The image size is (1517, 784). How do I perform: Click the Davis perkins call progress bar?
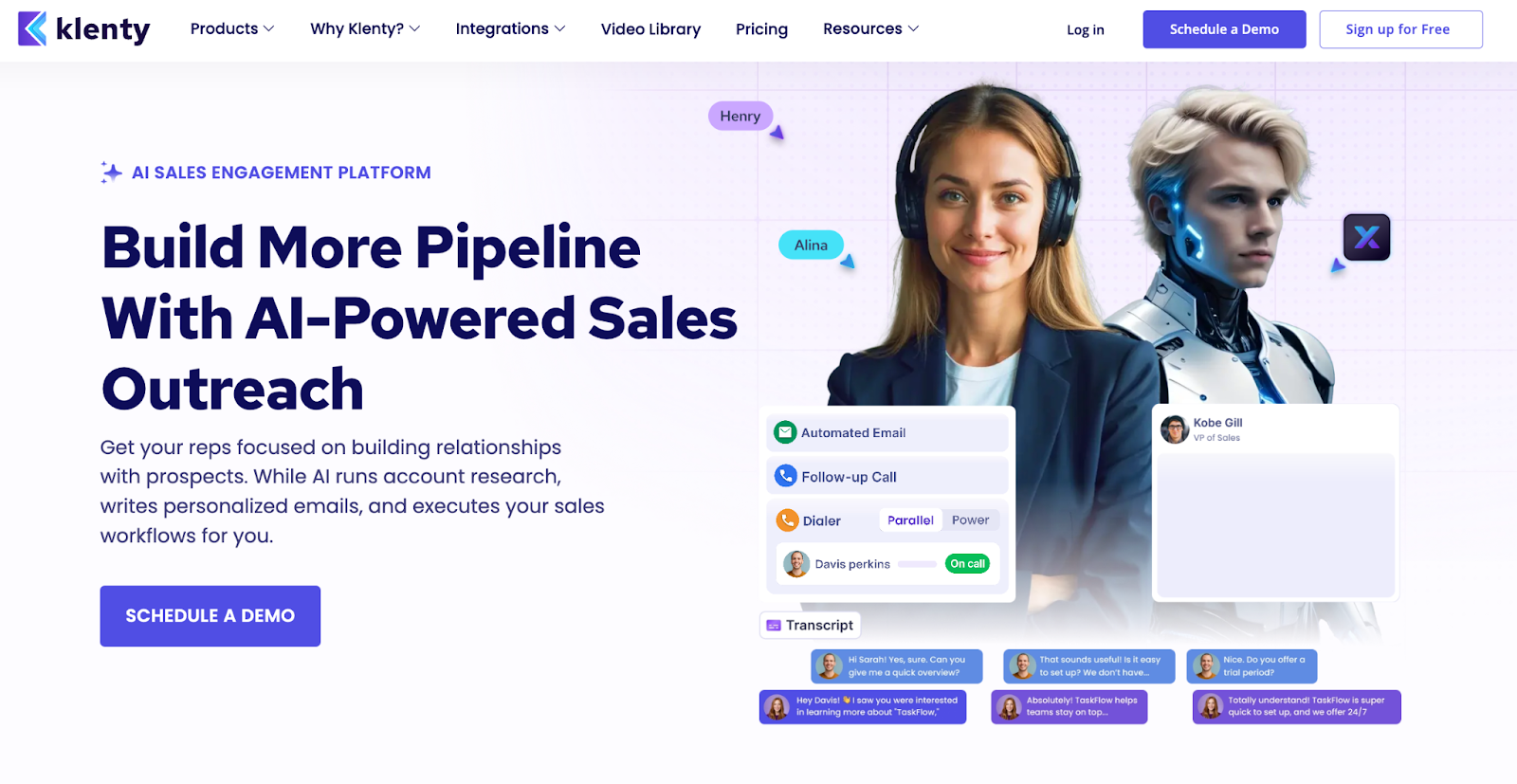[917, 564]
